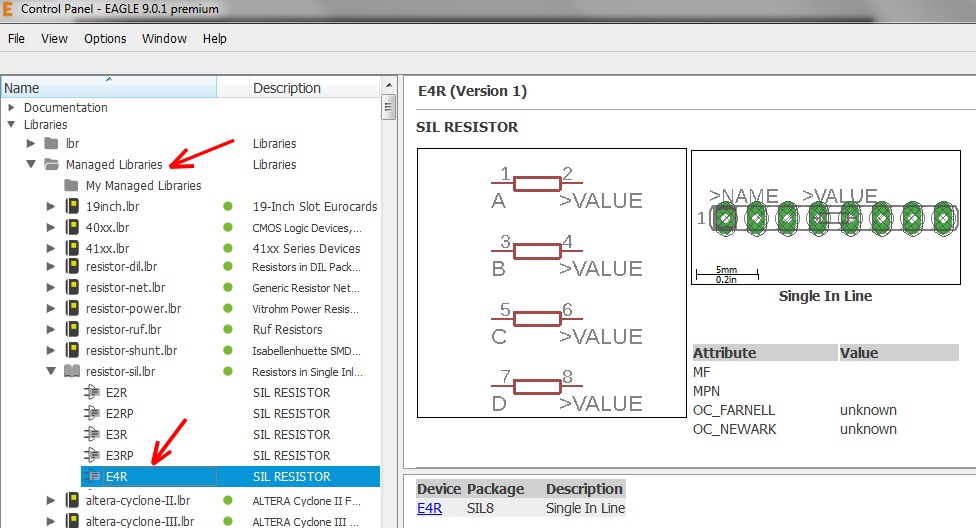Toggle the green in-use dot for 41xx.lbr
The image size is (976, 528).
(x=228, y=248)
